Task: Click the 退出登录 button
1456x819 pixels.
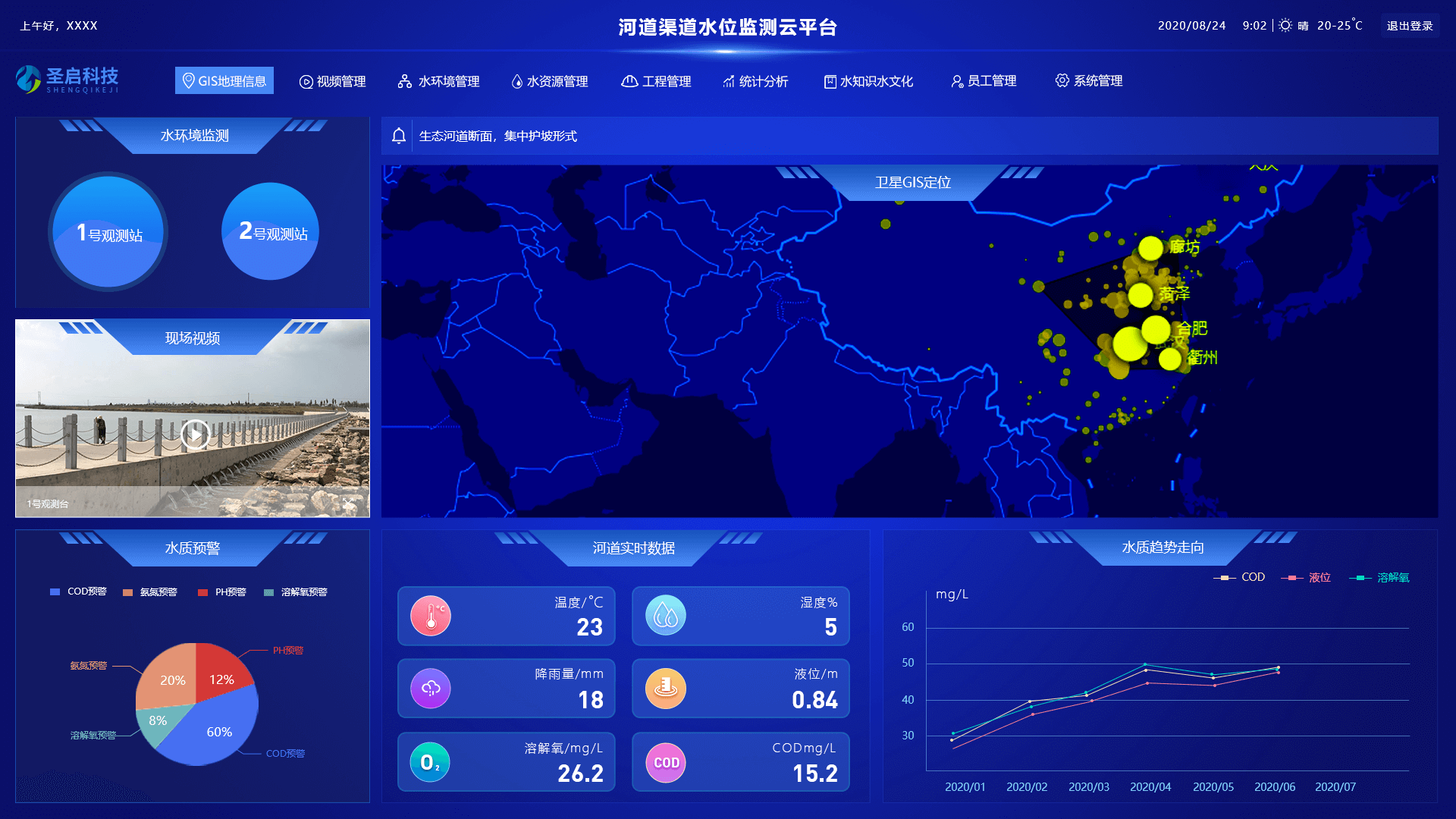Action: (1410, 26)
